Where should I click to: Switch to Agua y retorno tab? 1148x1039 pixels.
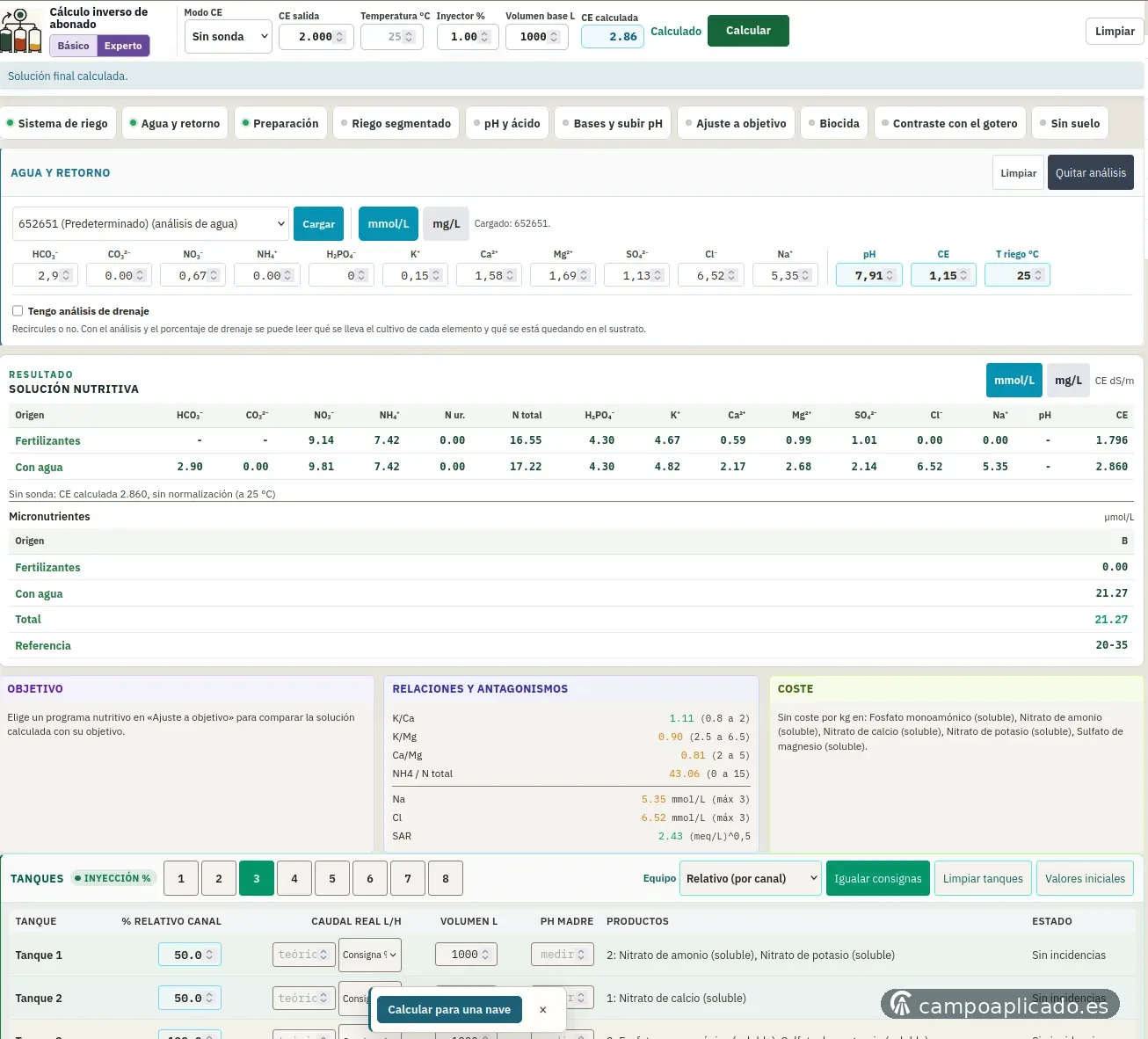click(175, 123)
